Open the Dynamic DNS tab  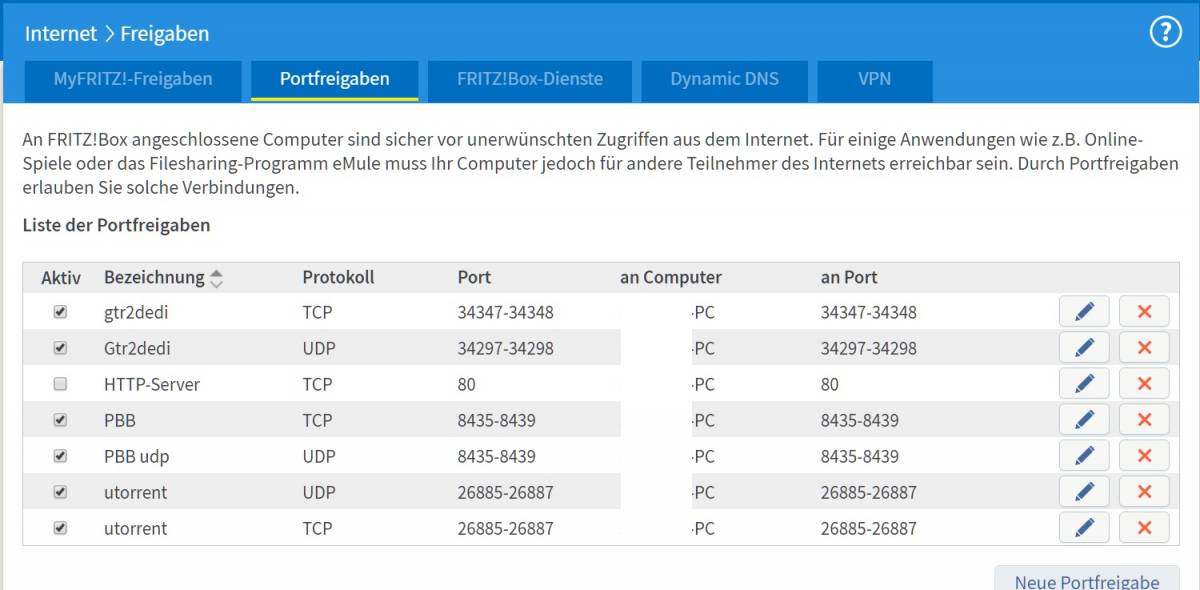pyautogui.click(x=724, y=80)
